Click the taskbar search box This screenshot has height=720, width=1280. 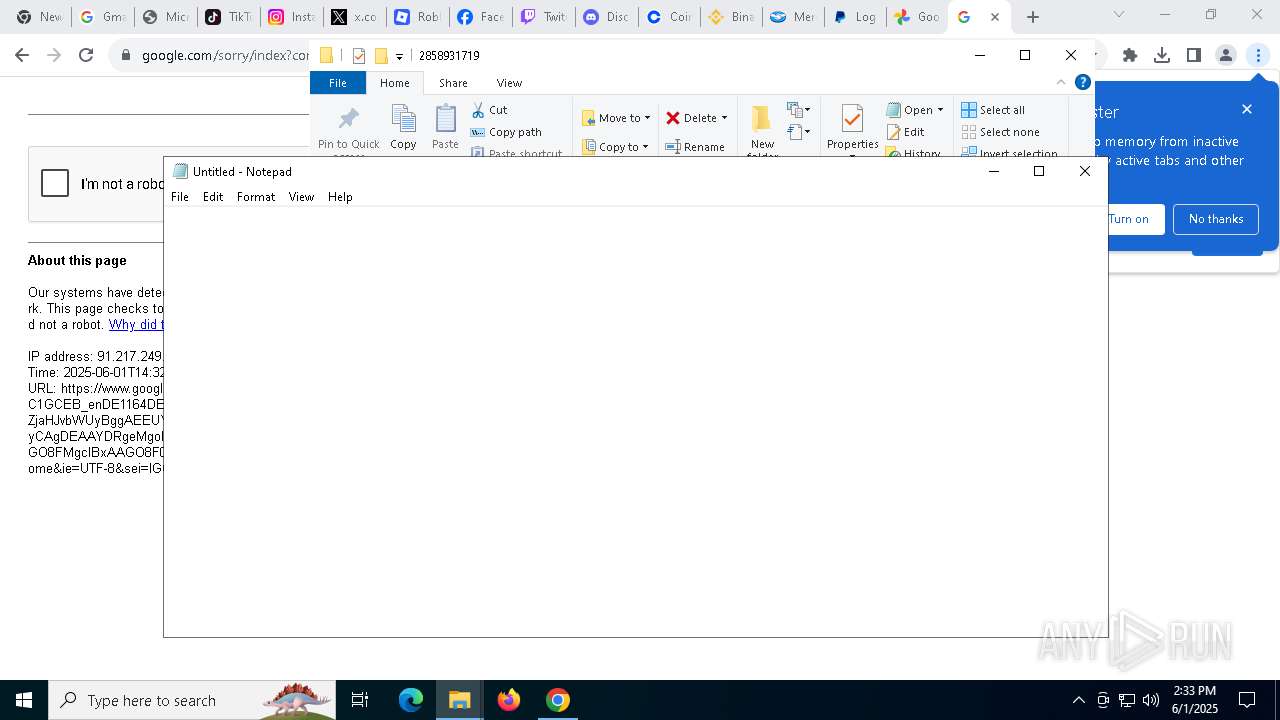[x=192, y=700]
